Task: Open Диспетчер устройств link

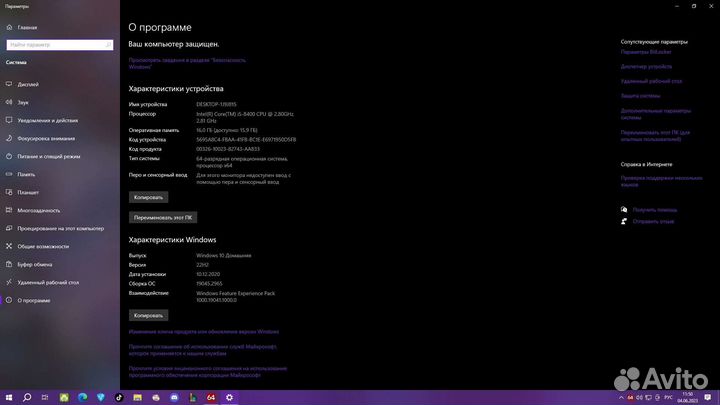Action: click(646, 67)
